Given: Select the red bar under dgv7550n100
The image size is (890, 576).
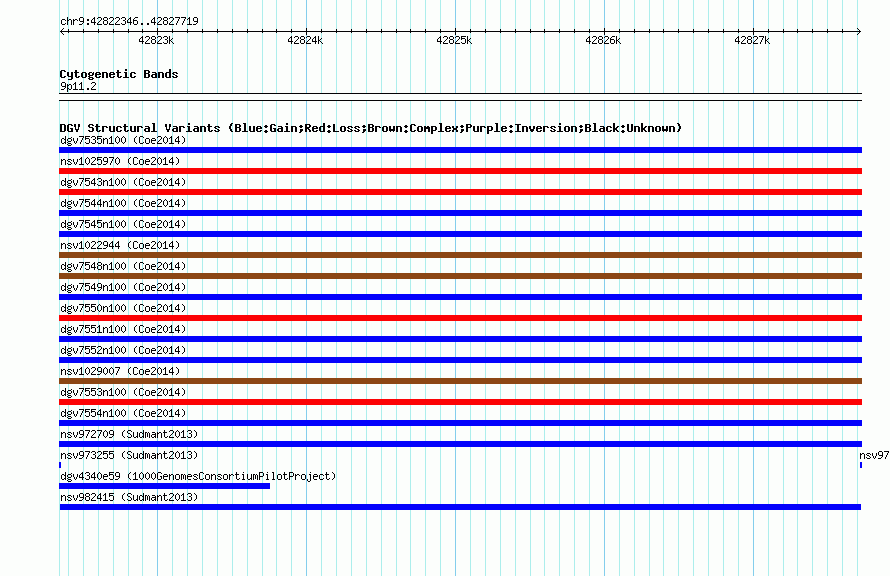Looking at the screenshot, I should tap(460, 318).
